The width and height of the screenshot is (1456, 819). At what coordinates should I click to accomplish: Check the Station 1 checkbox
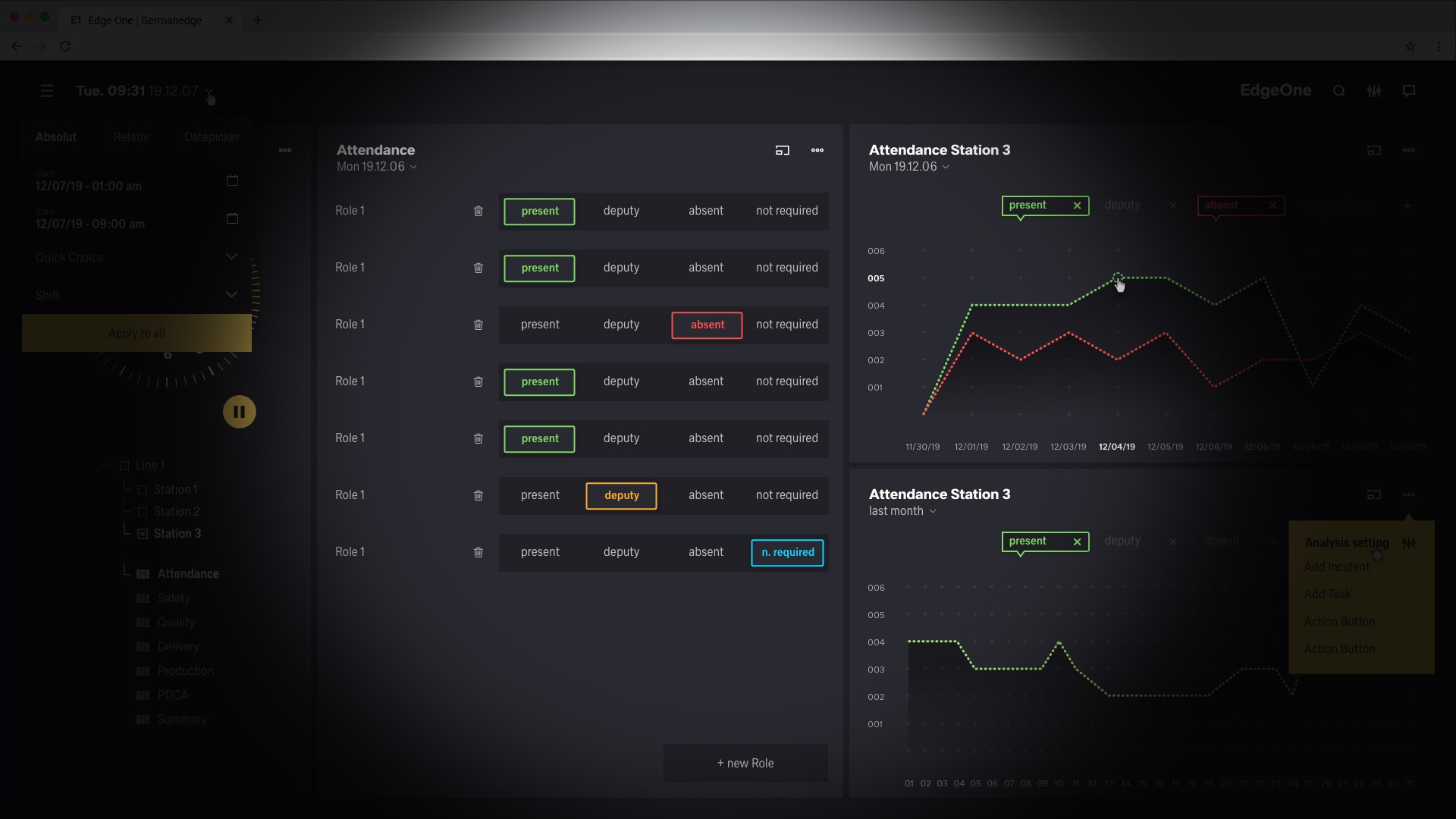click(143, 490)
